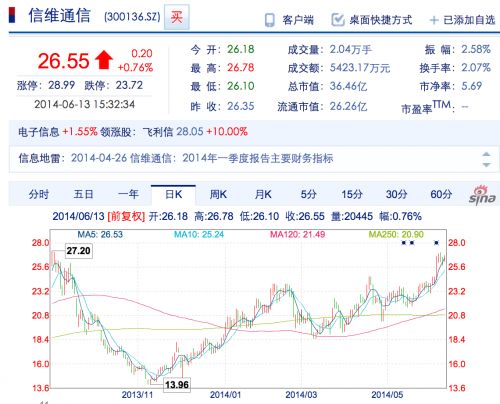Open the 飞利信 leading stock link

(x=158, y=132)
